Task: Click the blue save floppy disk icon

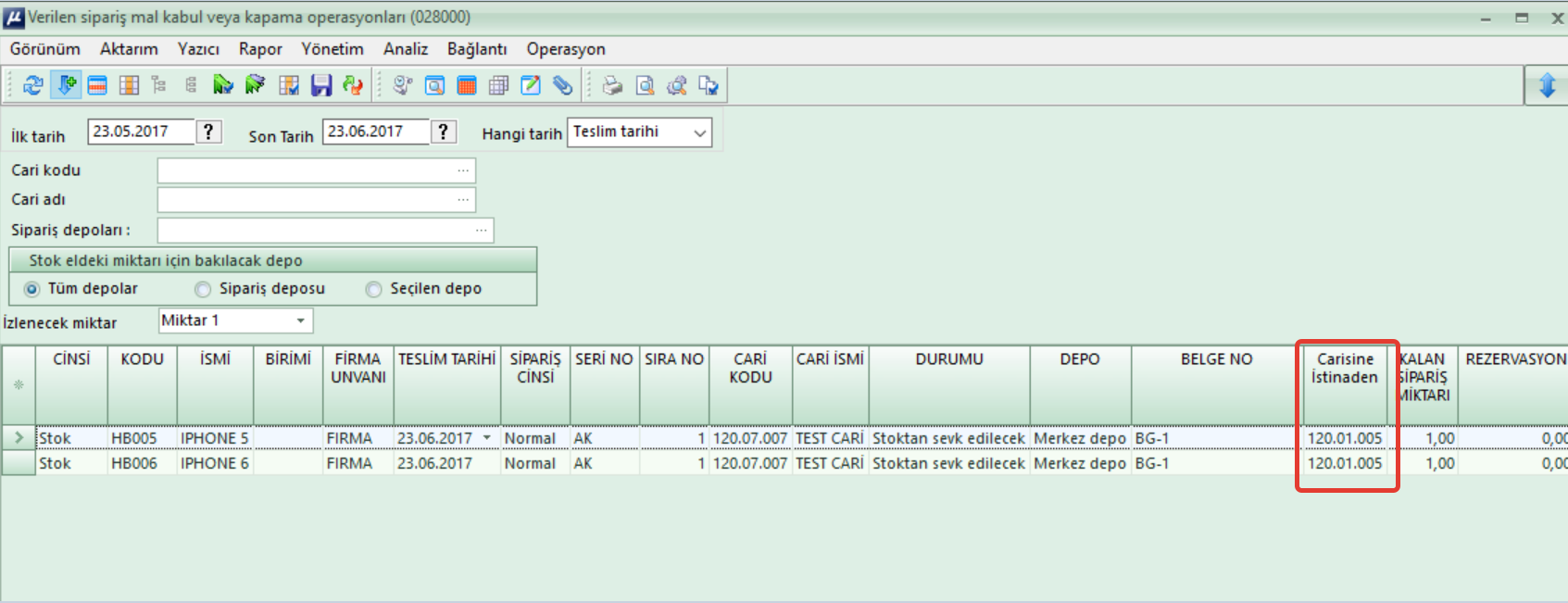Action: click(x=320, y=85)
